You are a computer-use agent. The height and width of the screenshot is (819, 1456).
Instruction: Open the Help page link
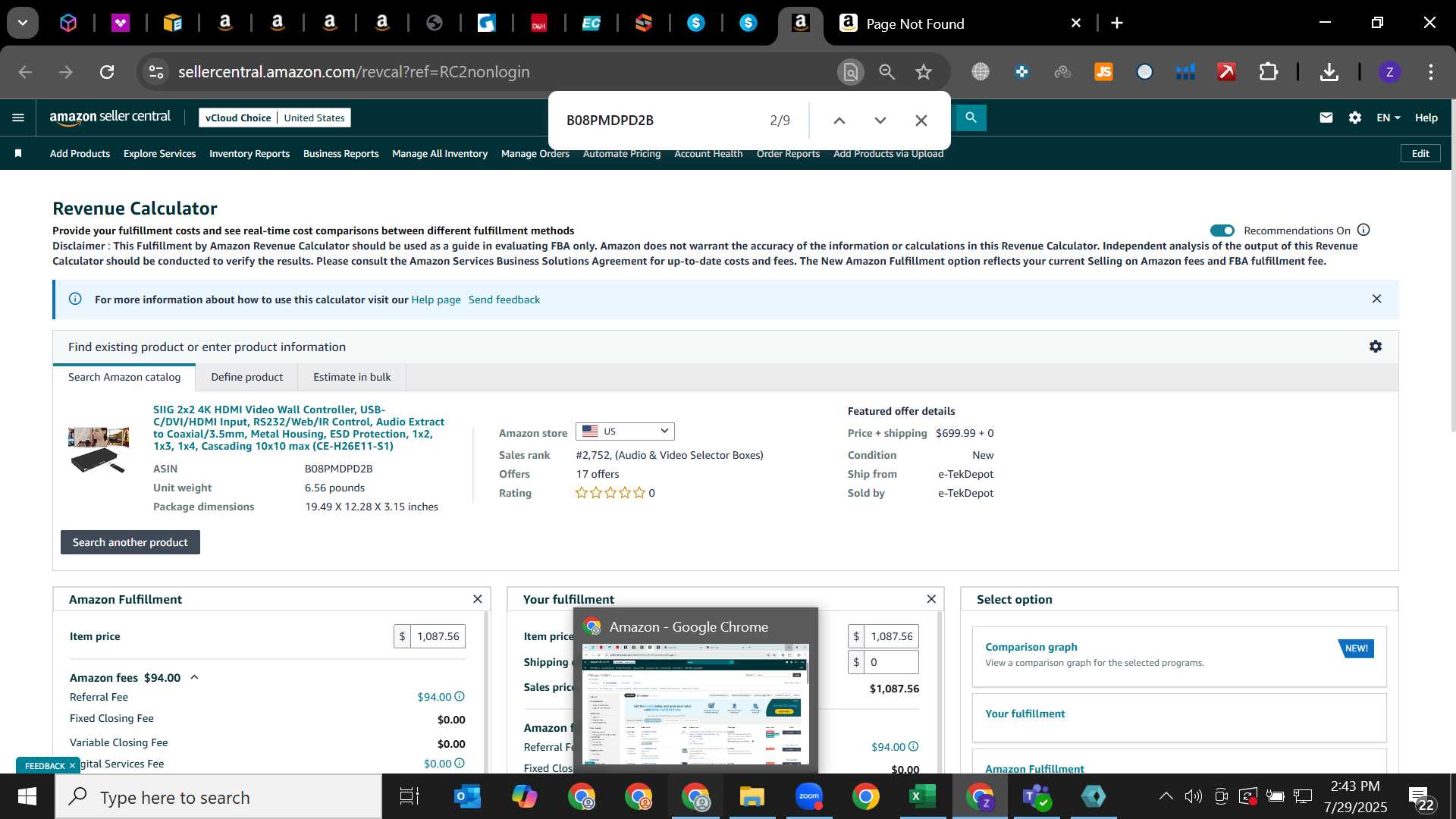(436, 300)
